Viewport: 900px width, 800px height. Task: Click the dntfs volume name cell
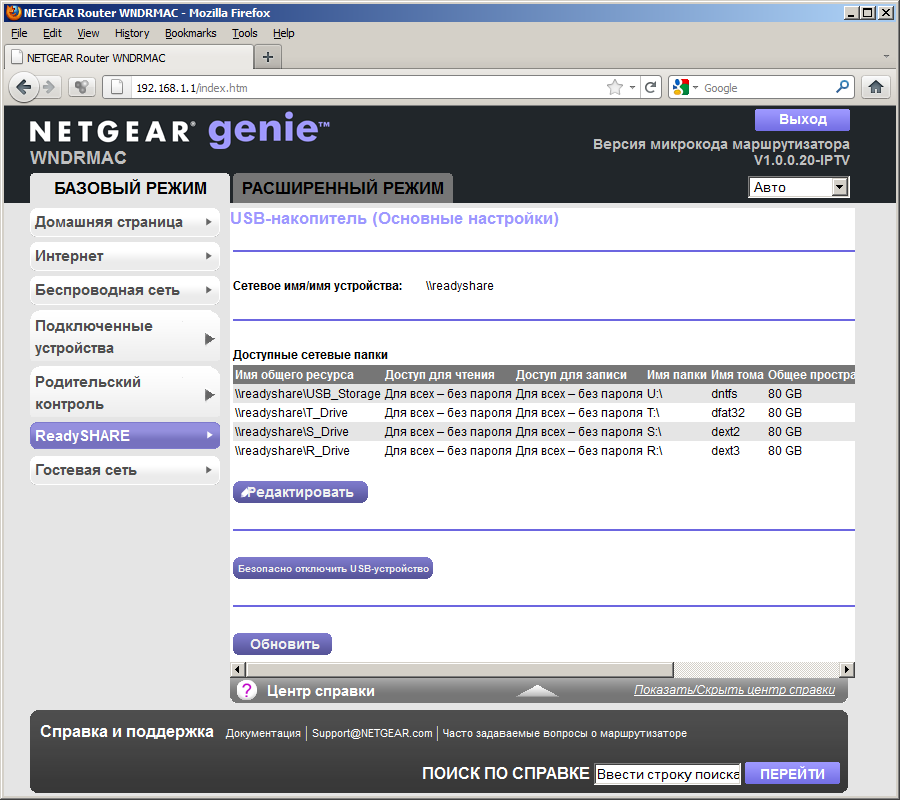point(724,394)
